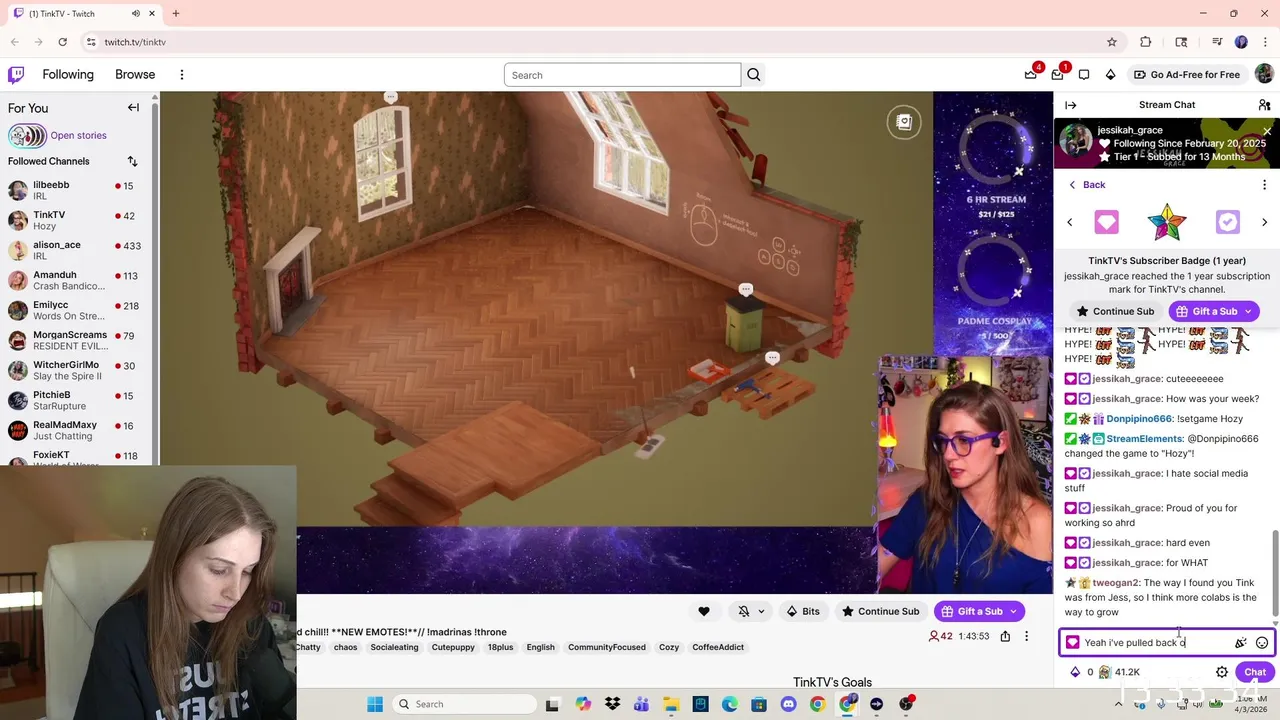Open alison_ace channel in the sidebar

(x=77, y=250)
